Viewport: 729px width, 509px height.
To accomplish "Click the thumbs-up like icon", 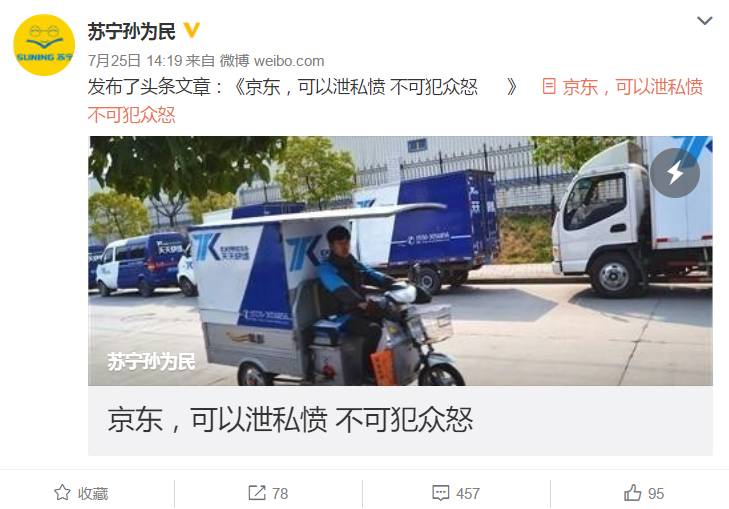I will coord(632,492).
